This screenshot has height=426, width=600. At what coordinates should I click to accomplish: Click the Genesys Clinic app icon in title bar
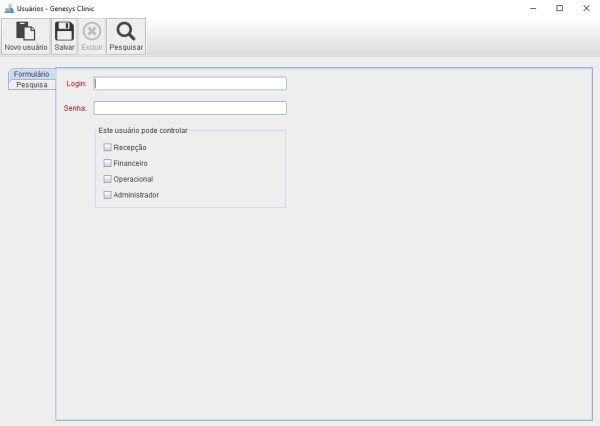[9, 8]
